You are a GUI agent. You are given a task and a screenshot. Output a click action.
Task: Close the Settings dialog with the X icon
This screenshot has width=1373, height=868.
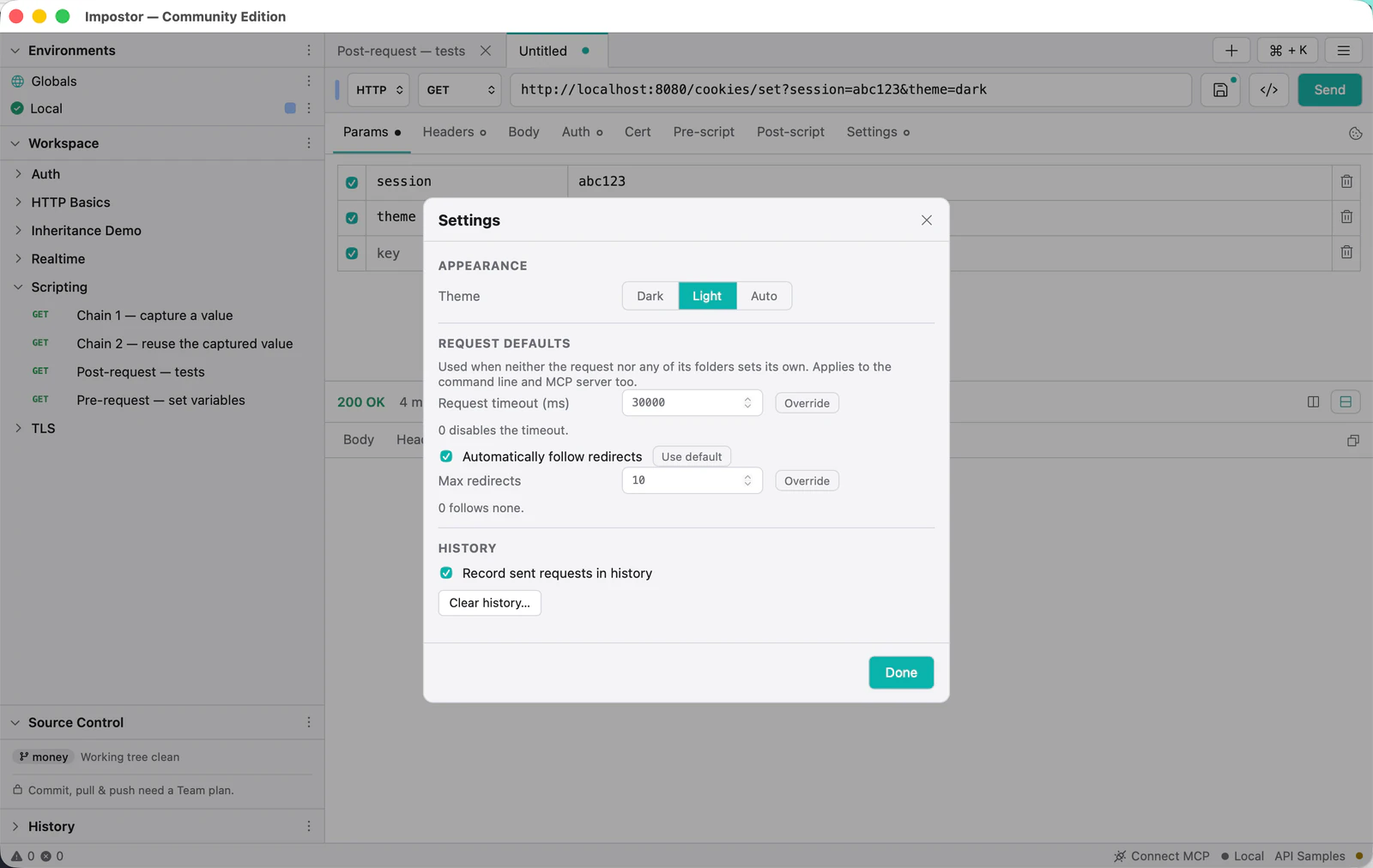pyautogui.click(x=927, y=220)
